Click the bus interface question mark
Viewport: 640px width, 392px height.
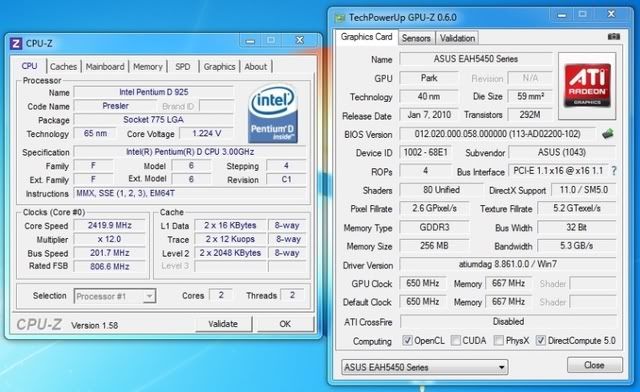pos(613,171)
